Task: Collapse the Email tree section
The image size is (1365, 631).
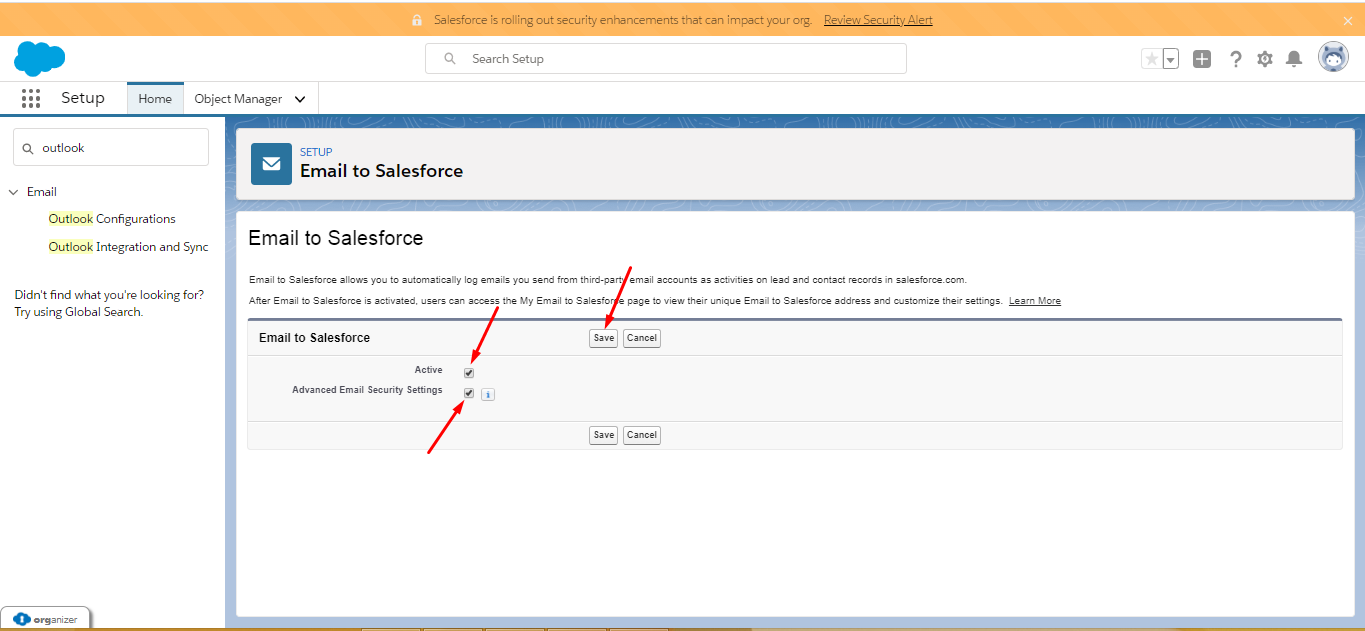Action: pos(13,191)
